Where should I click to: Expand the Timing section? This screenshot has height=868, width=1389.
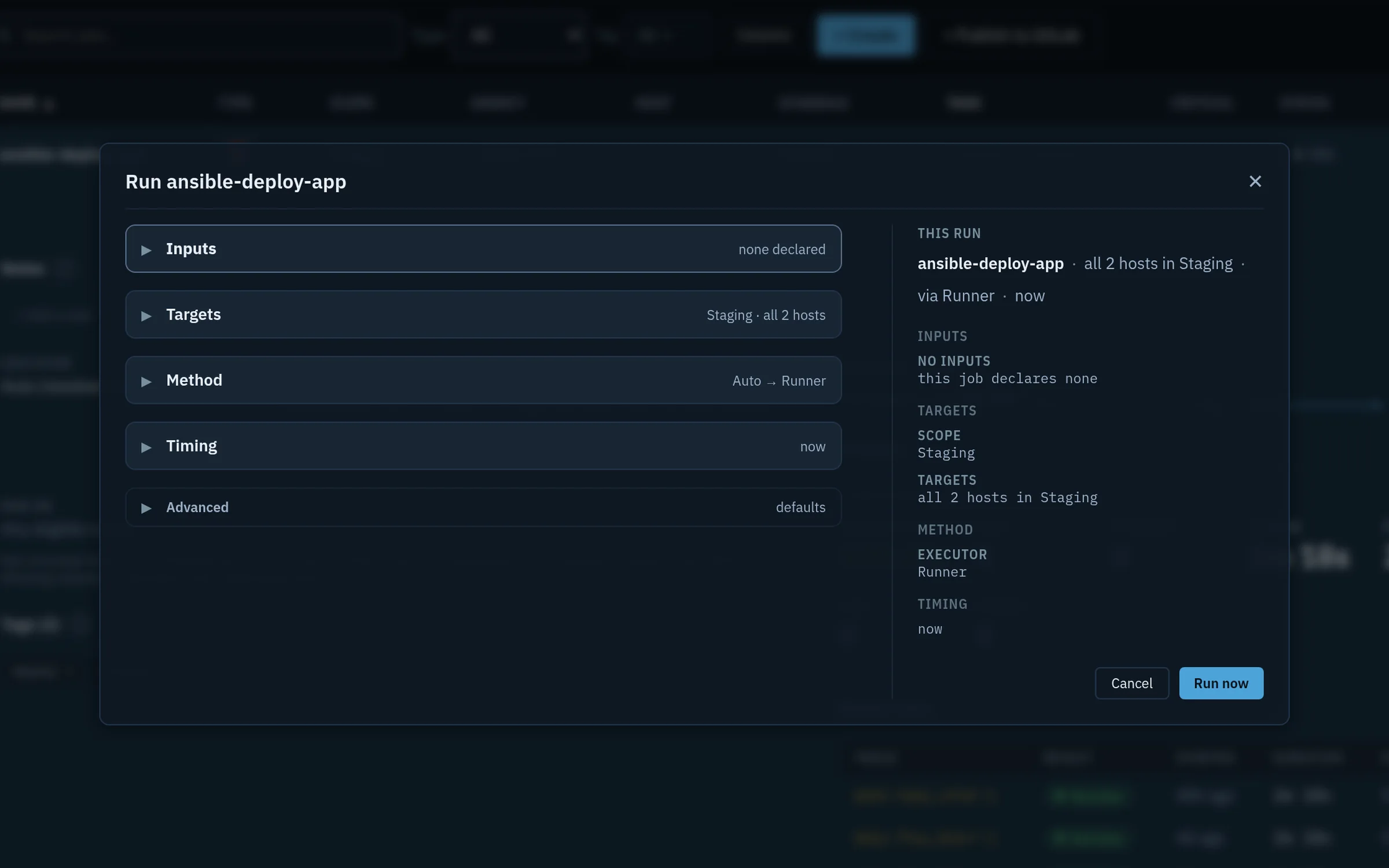(x=483, y=446)
